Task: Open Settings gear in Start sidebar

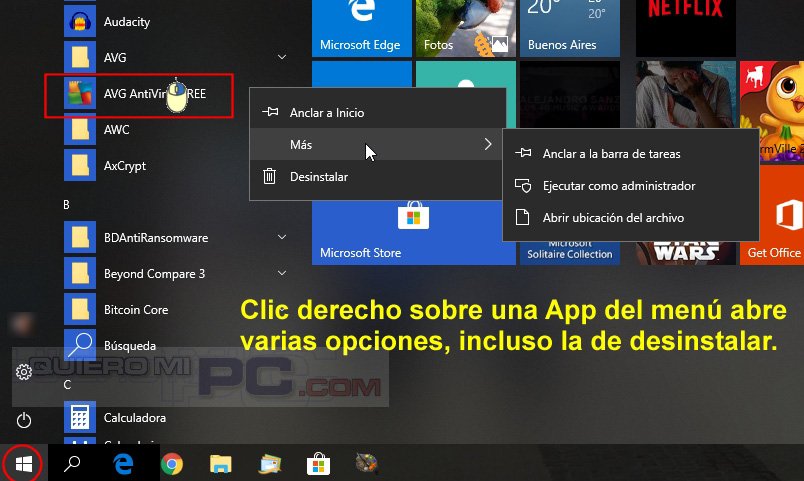Action: (x=24, y=372)
